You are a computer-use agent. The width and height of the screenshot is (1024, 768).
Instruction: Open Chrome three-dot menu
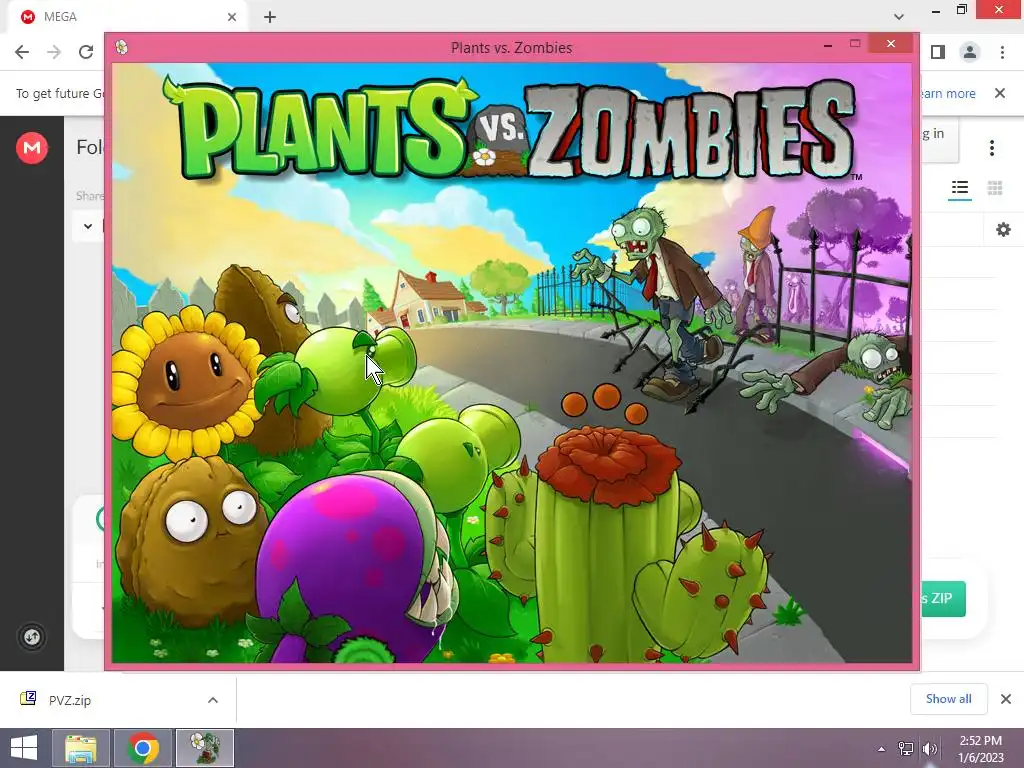click(x=1002, y=52)
